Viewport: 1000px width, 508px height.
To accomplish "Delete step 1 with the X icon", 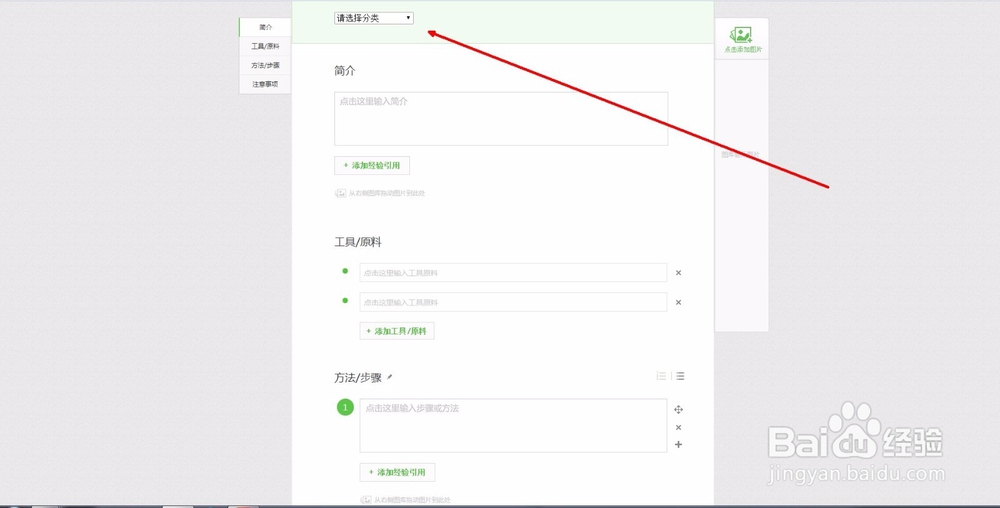I will click(679, 428).
